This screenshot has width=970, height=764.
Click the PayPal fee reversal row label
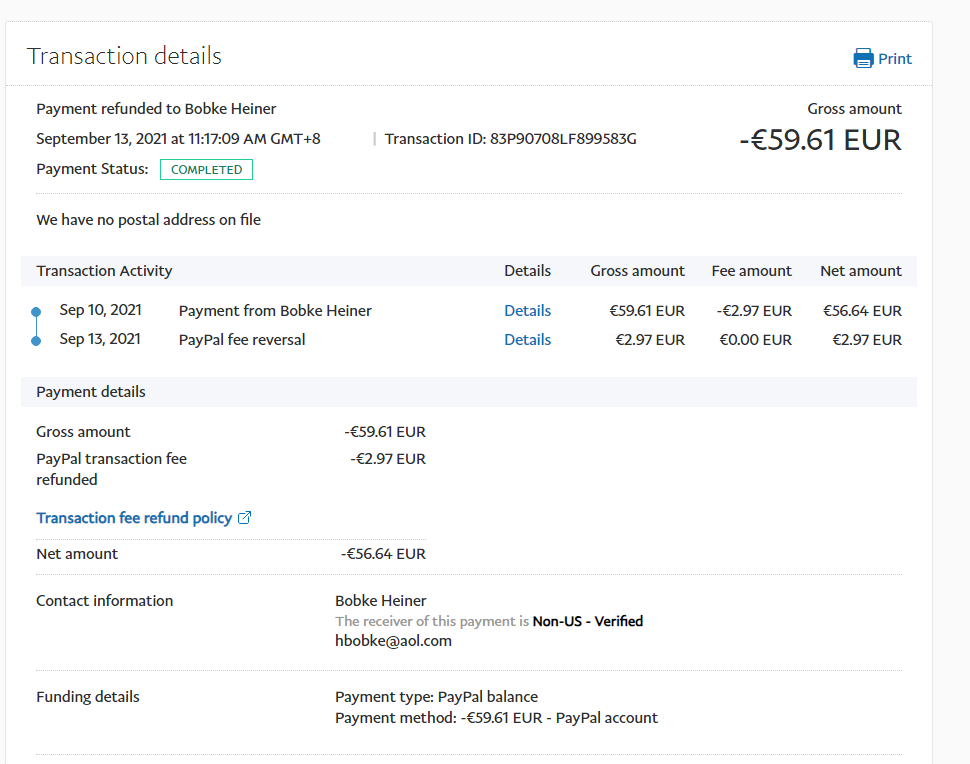click(242, 340)
